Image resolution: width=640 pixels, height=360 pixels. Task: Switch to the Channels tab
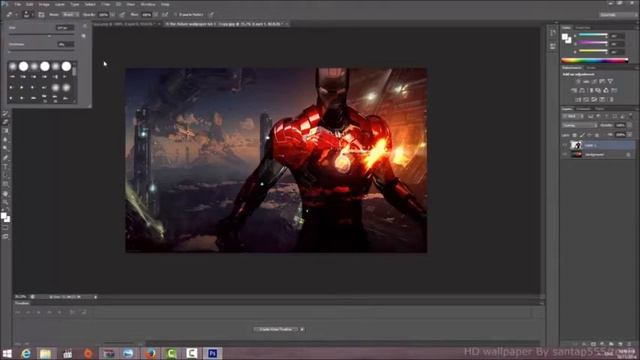(x=583, y=109)
